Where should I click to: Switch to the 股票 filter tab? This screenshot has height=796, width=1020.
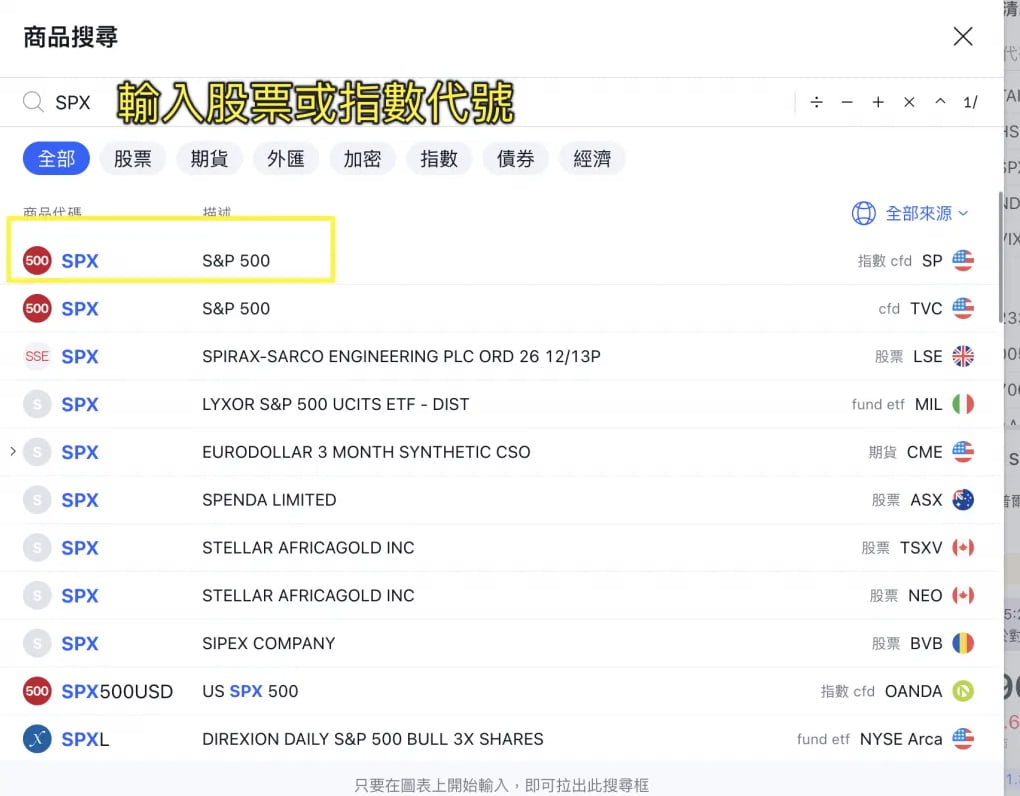tap(133, 158)
